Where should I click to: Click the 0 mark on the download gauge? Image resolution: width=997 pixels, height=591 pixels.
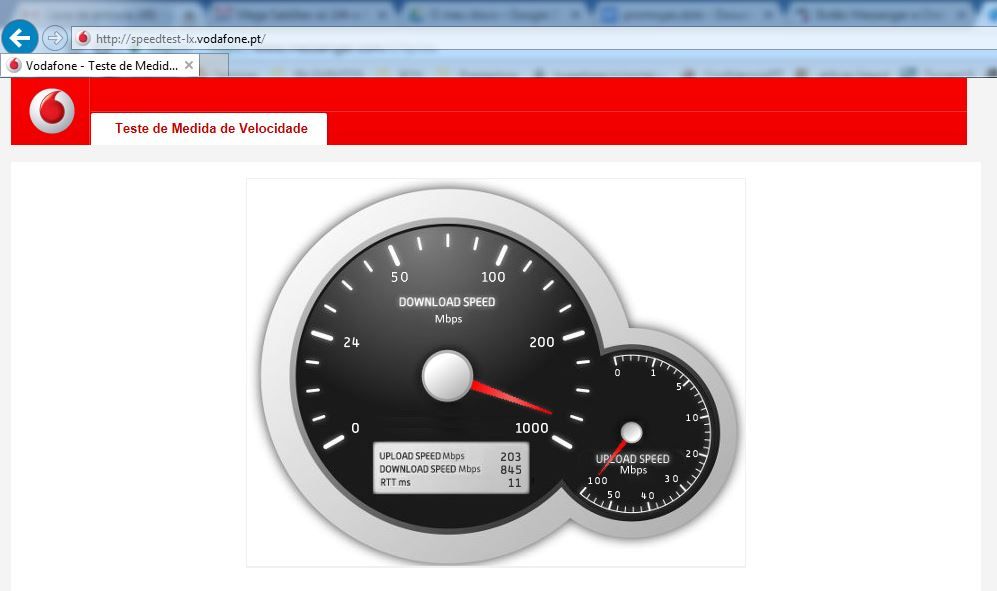(x=355, y=428)
